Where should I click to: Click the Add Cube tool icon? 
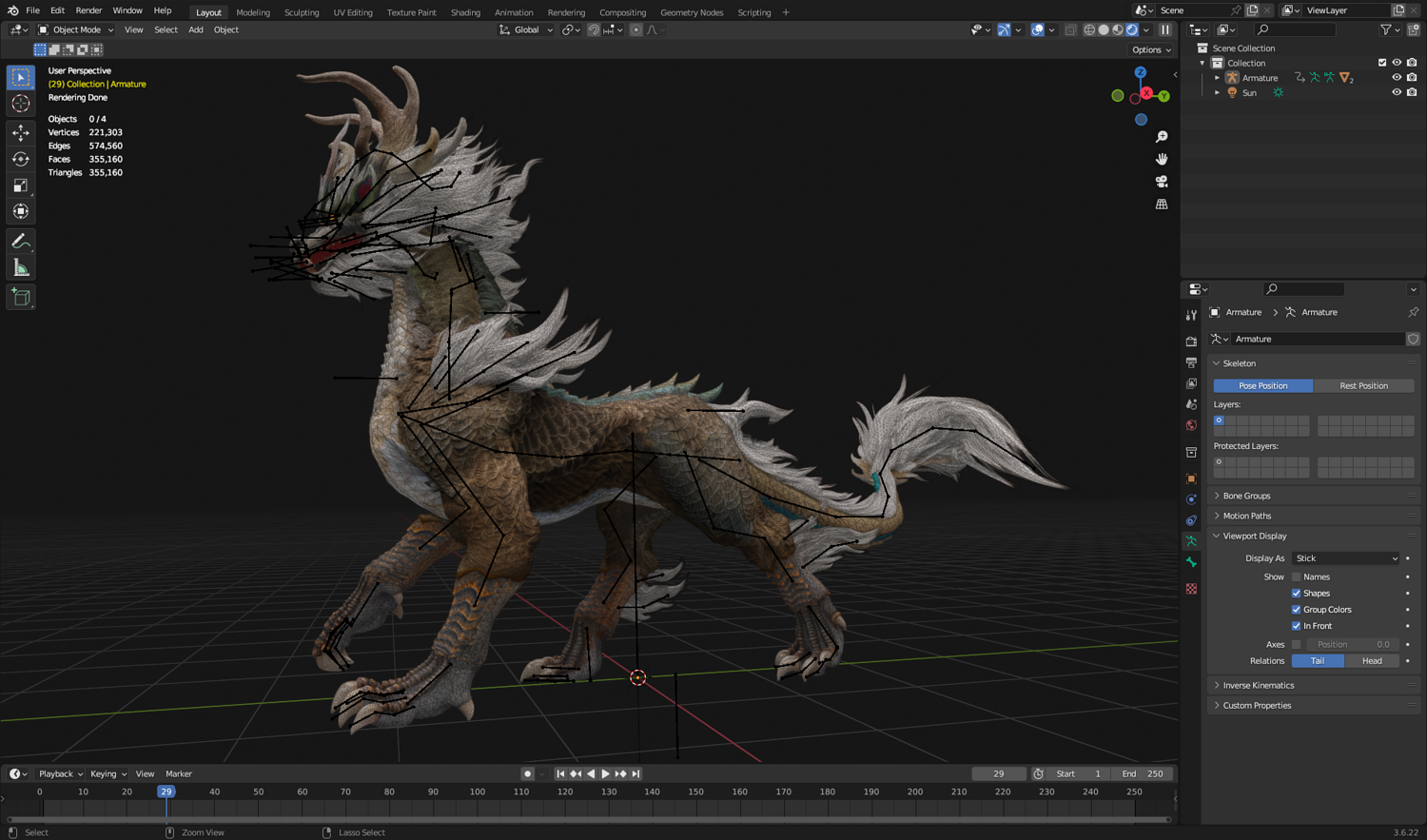click(x=20, y=298)
